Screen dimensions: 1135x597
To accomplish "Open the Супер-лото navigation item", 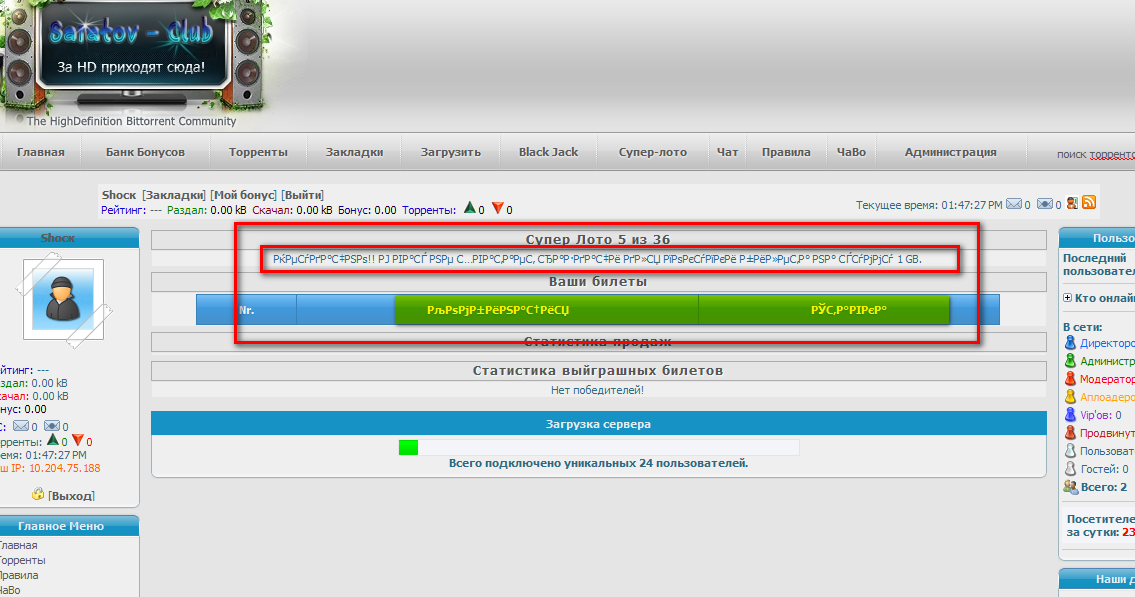I will [653, 152].
